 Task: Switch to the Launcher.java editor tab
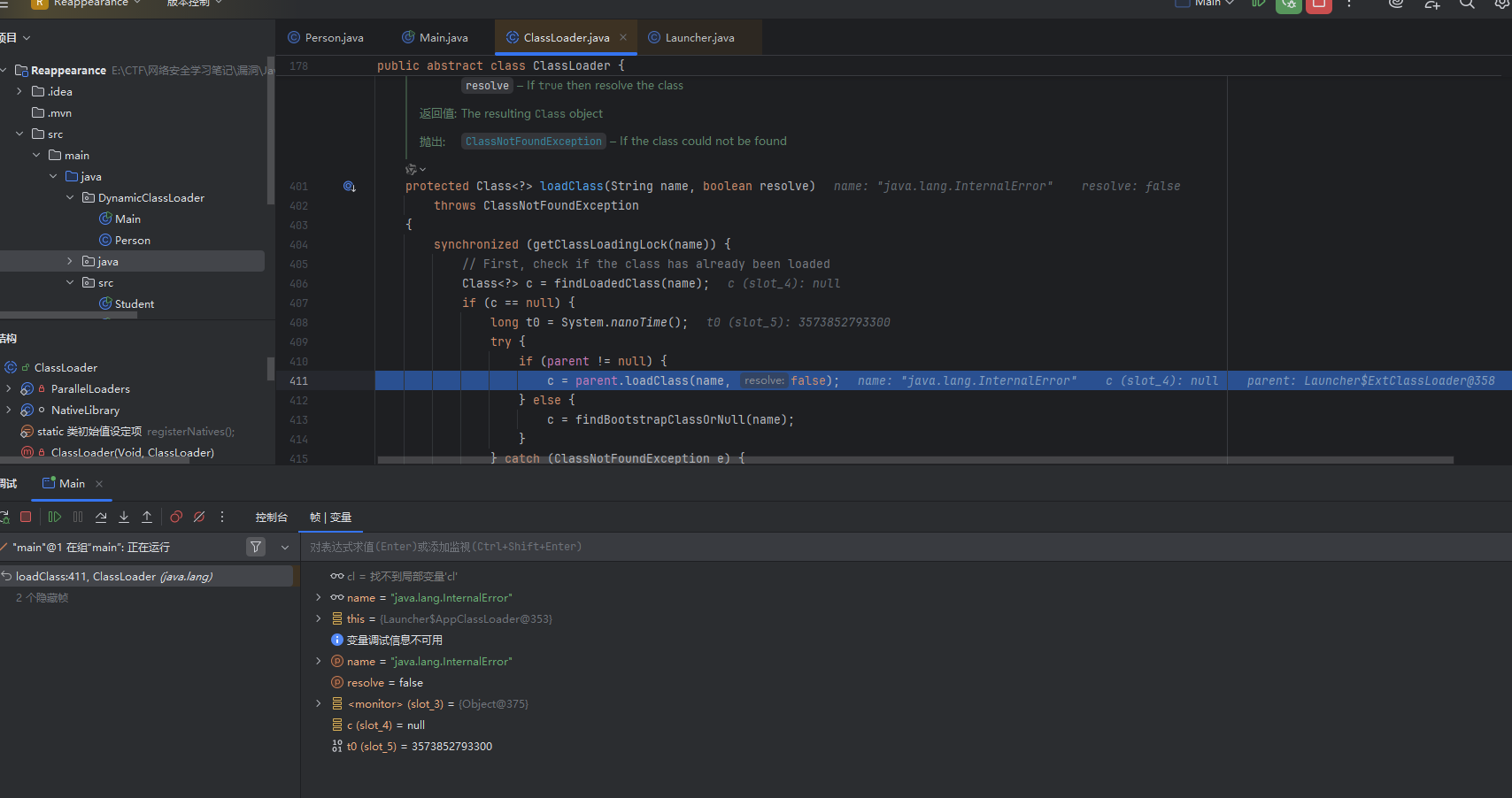click(698, 38)
